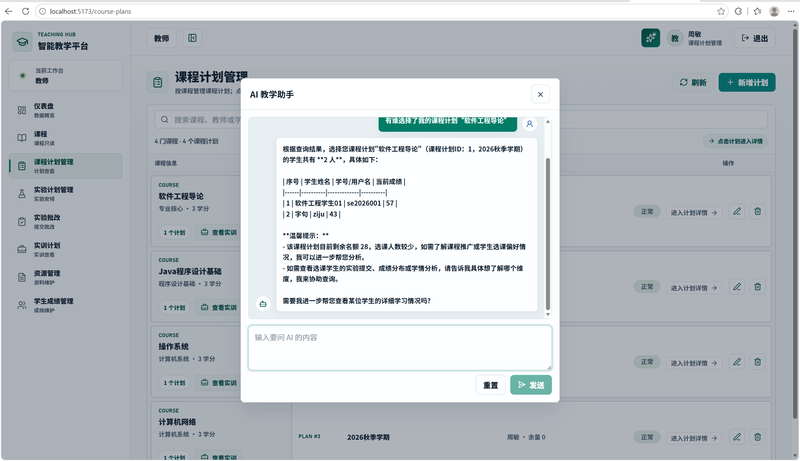Click the 教师 tag in the header
Viewport: 800px width, 461px height.
point(162,38)
